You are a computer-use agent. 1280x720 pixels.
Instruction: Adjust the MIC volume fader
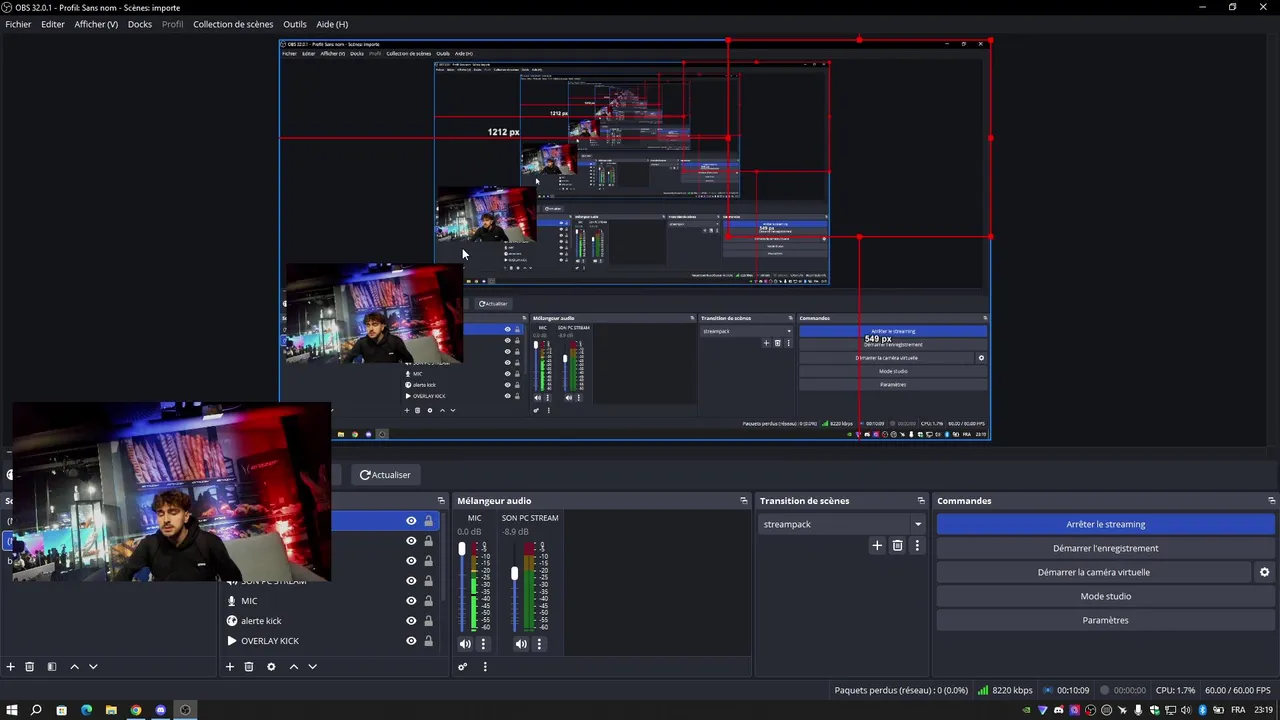click(x=462, y=549)
